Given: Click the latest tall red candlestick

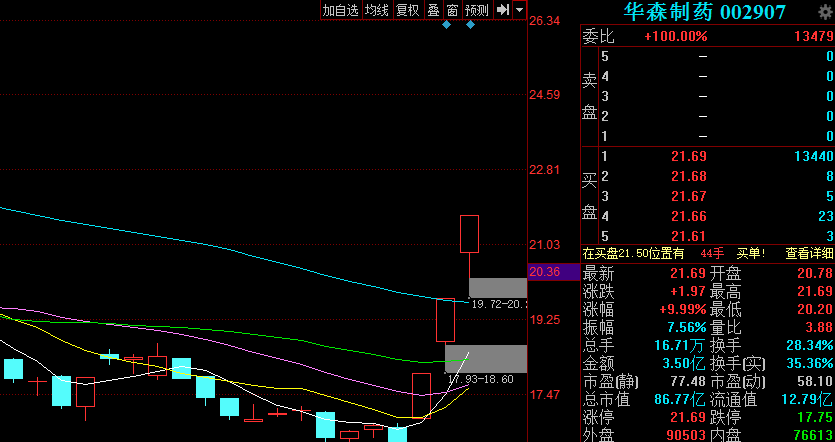Looking at the screenshot, I should coord(469,233).
